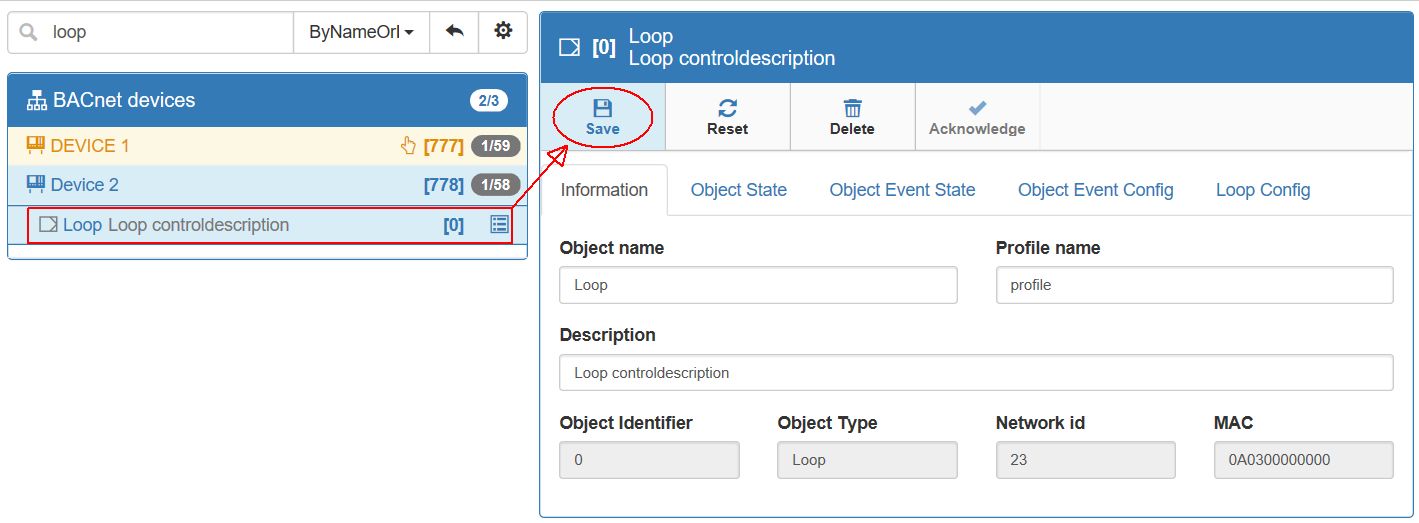Image resolution: width=1419 pixels, height=523 pixels.
Task: Switch to the Object State tab
Action: click(738, 190)
